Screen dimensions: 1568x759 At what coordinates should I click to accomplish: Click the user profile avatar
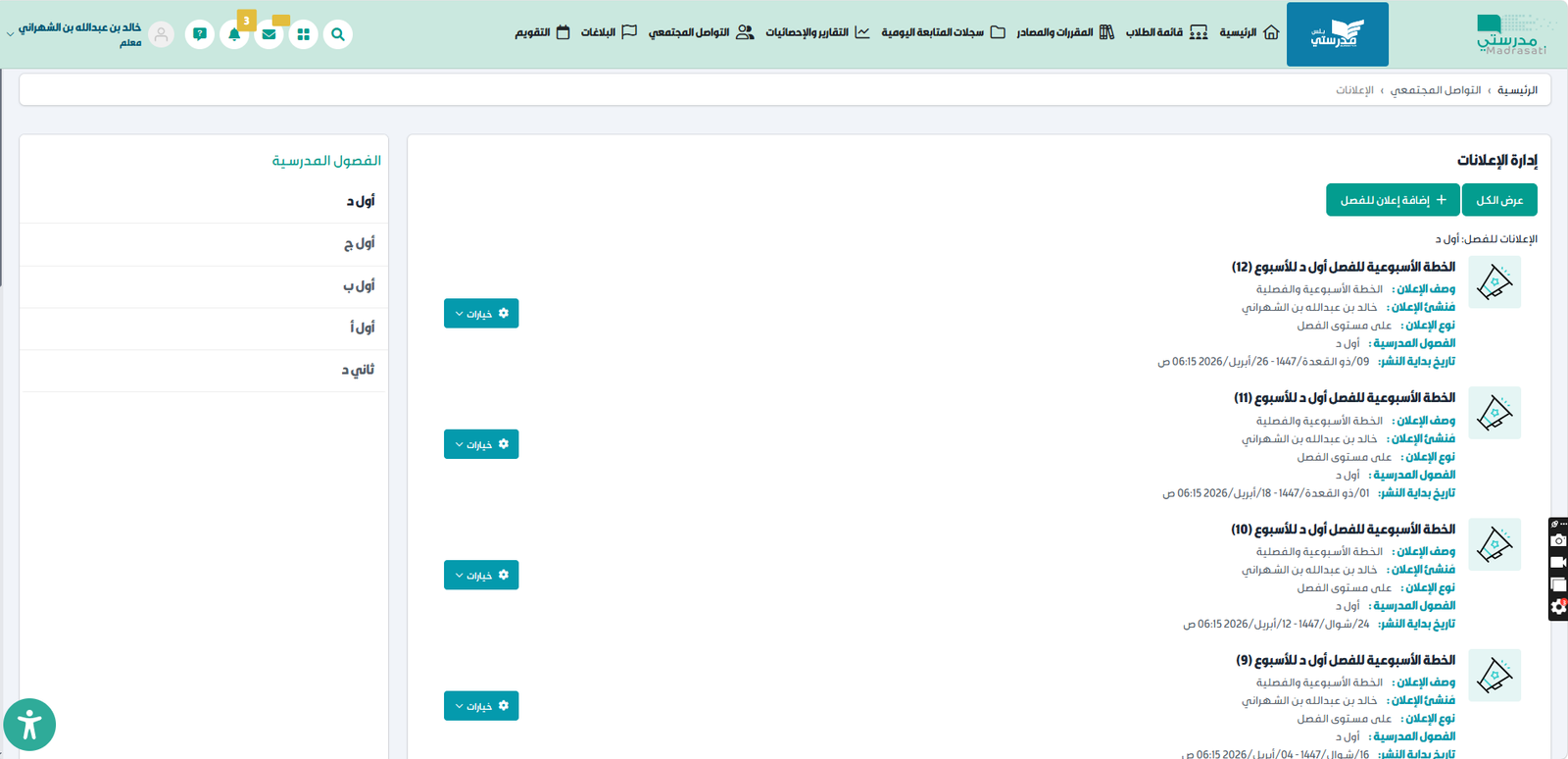coord(162,34)
